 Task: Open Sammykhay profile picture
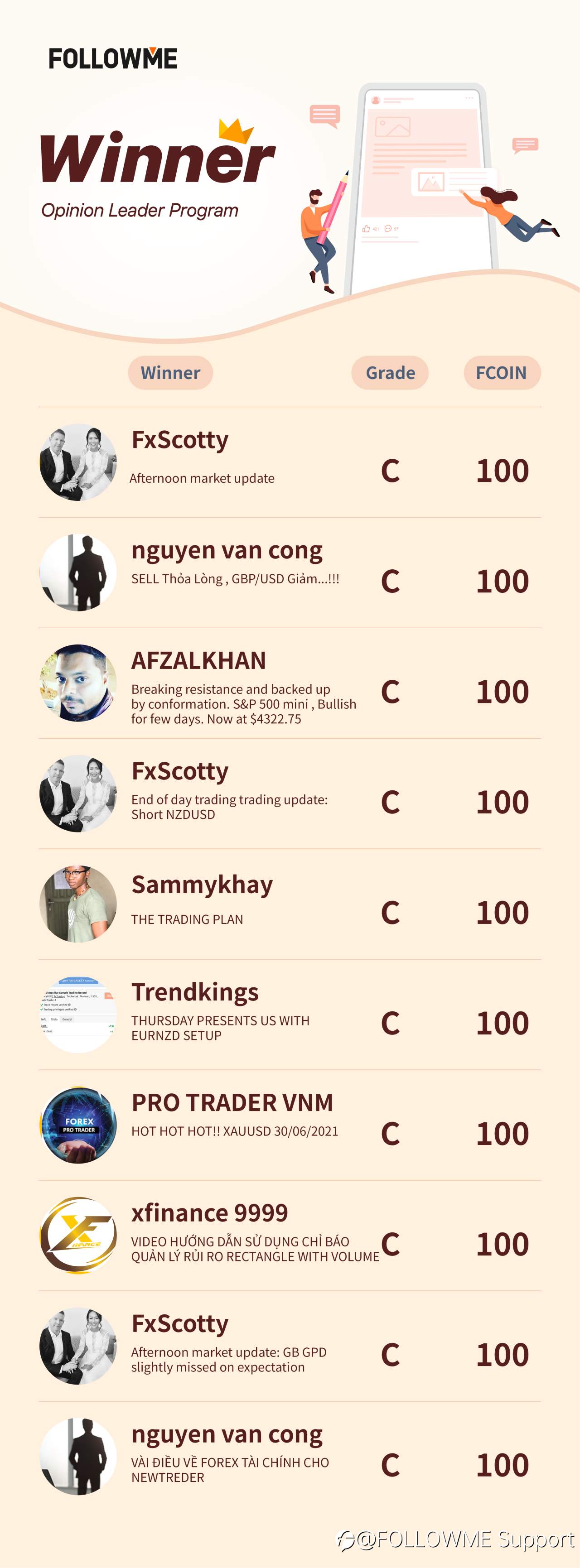click(78, 904)
